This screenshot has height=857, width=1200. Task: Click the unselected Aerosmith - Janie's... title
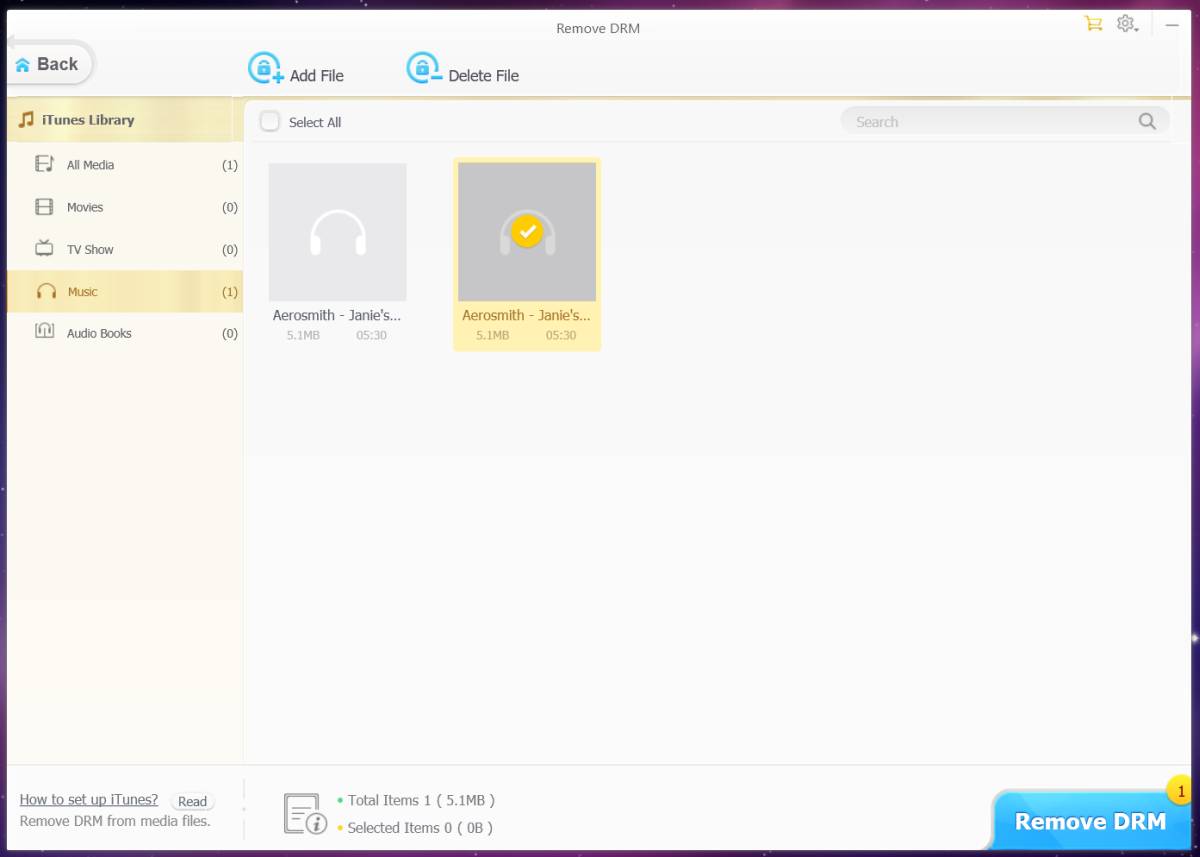337,315
